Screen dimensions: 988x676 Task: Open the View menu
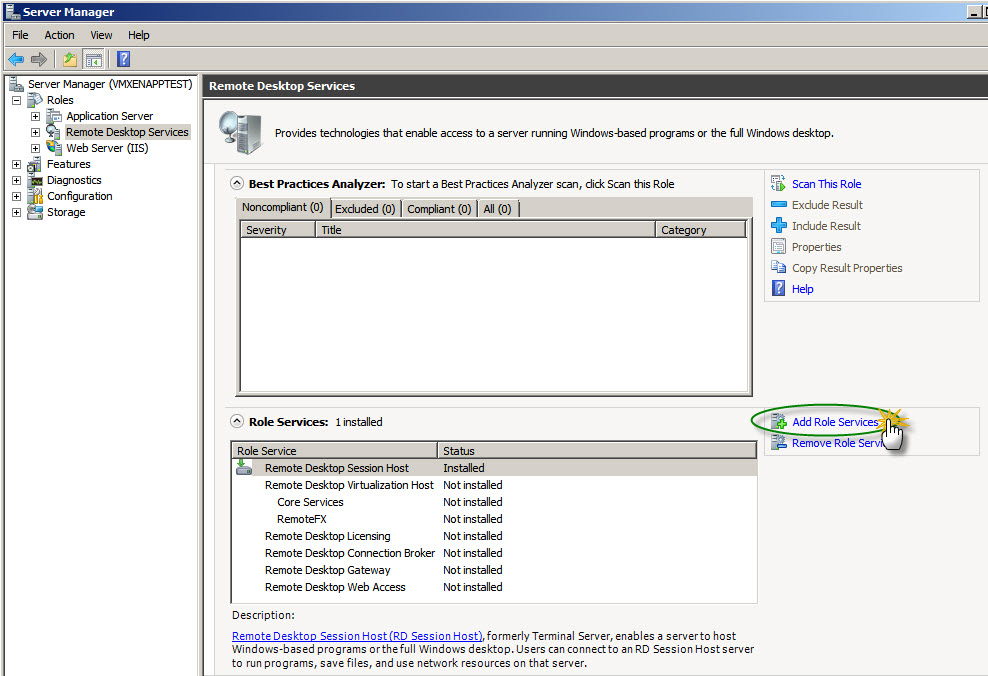pos(101,35)
